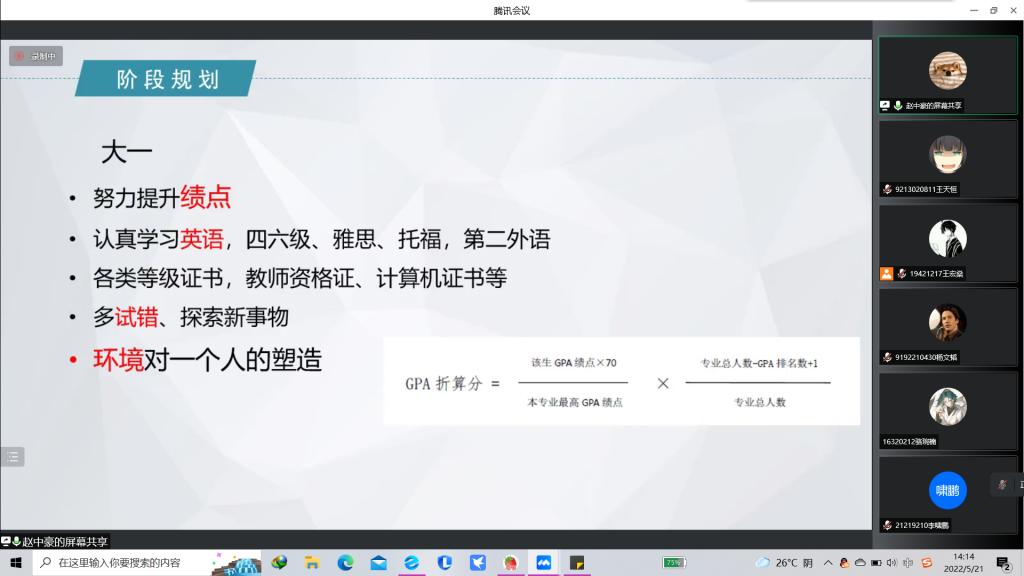
Task: Switch to Tencent Meeting taskbar icon
Action: pos(543,563)
